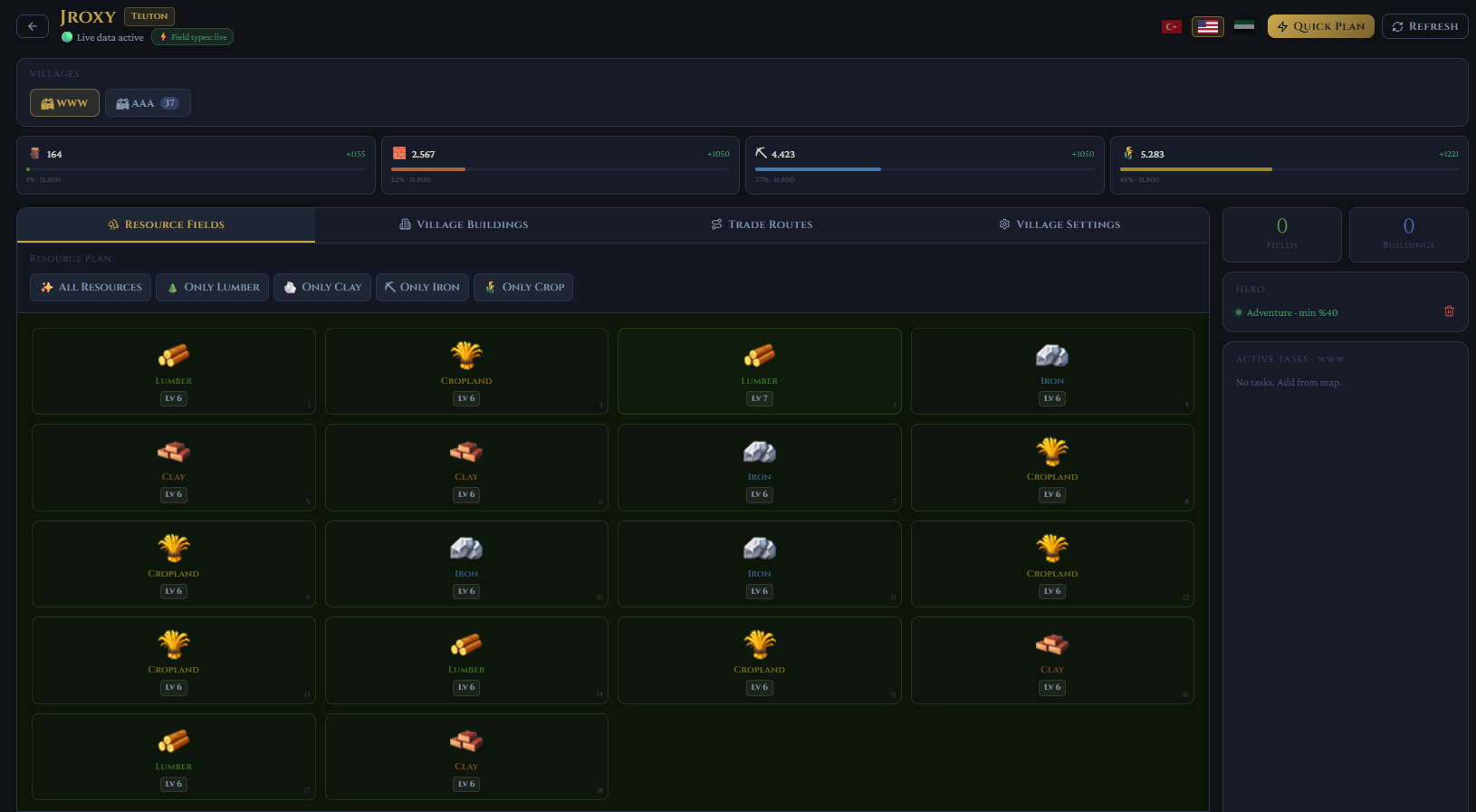This screenshot has height=812, width=1476.
Task: Click the Lumber icon in field 14
Action: [466, 645]
